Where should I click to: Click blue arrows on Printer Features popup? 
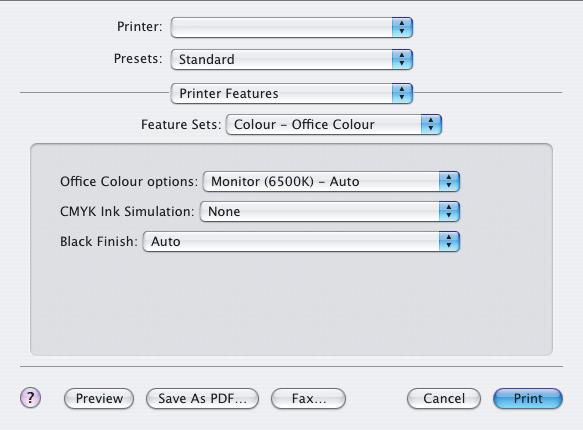click(402, 93)
